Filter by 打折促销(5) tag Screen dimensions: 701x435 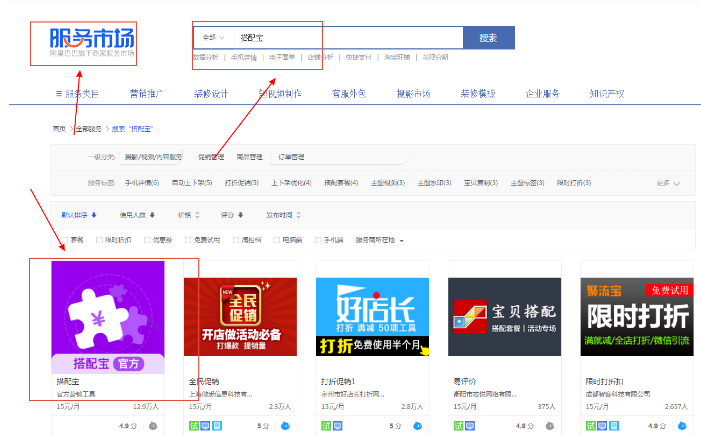(242, 183)
